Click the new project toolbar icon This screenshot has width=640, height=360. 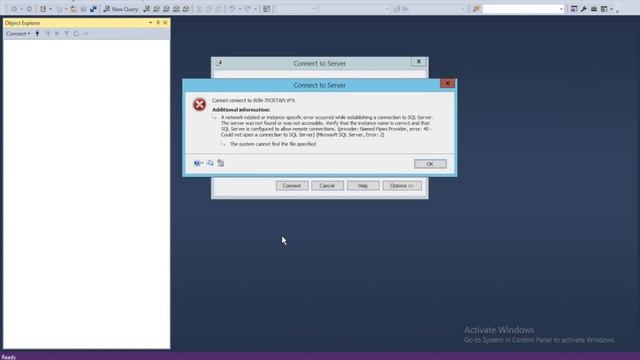[x=43, y=9]
